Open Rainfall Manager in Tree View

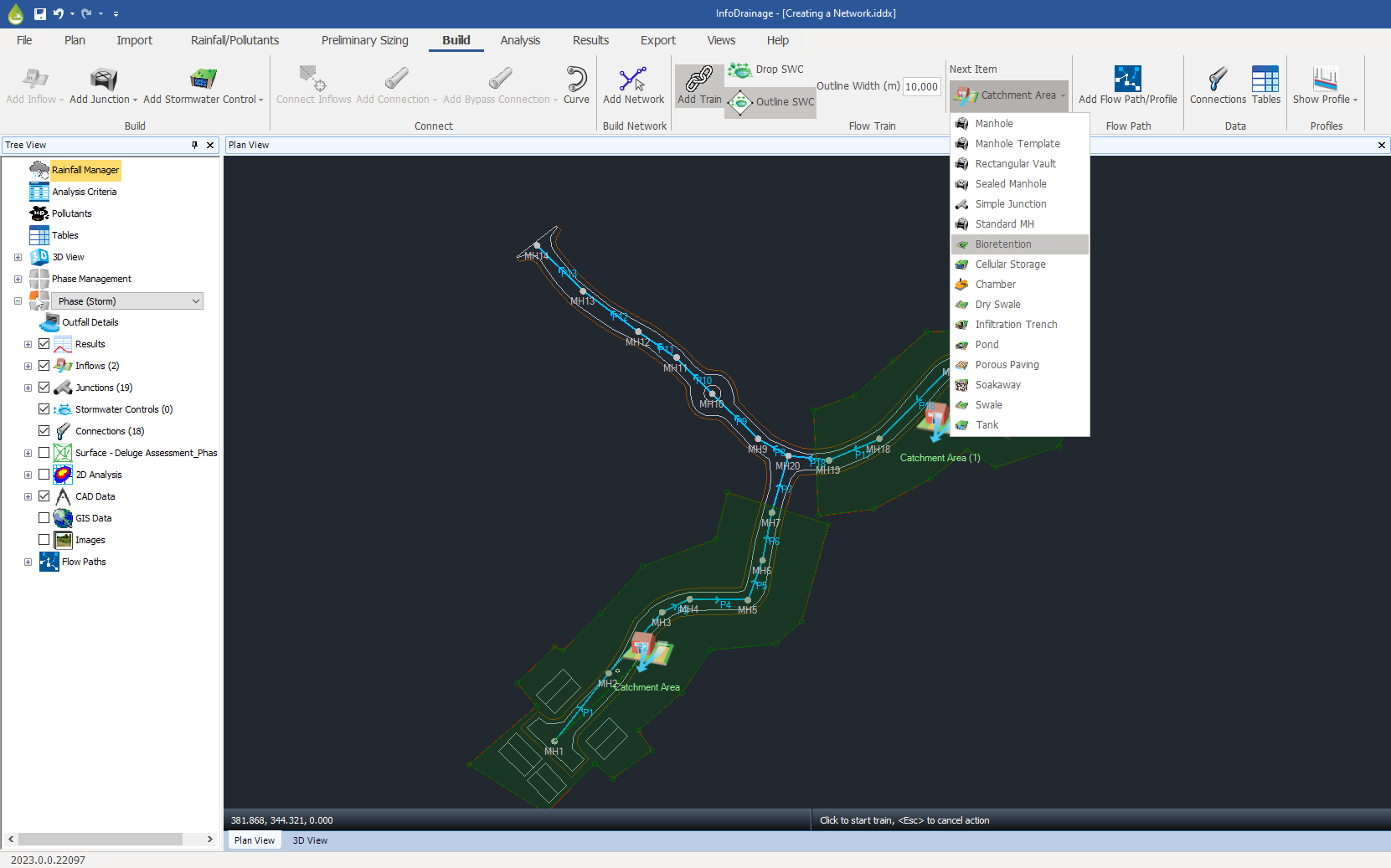pos(85,170)
